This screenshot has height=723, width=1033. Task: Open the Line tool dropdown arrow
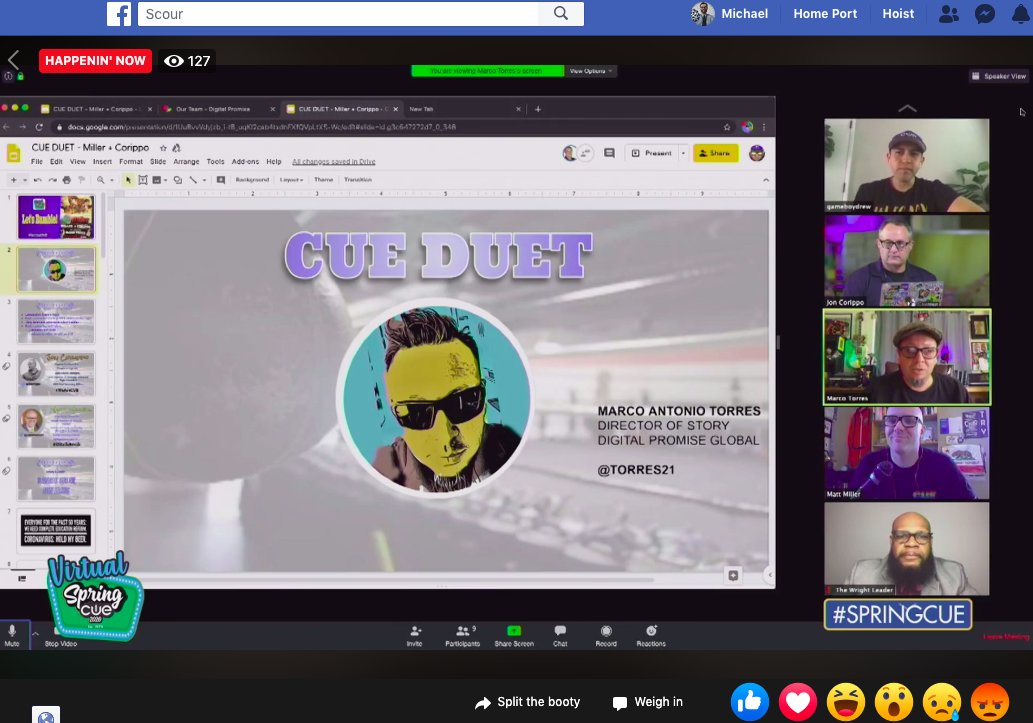[204, 180]
